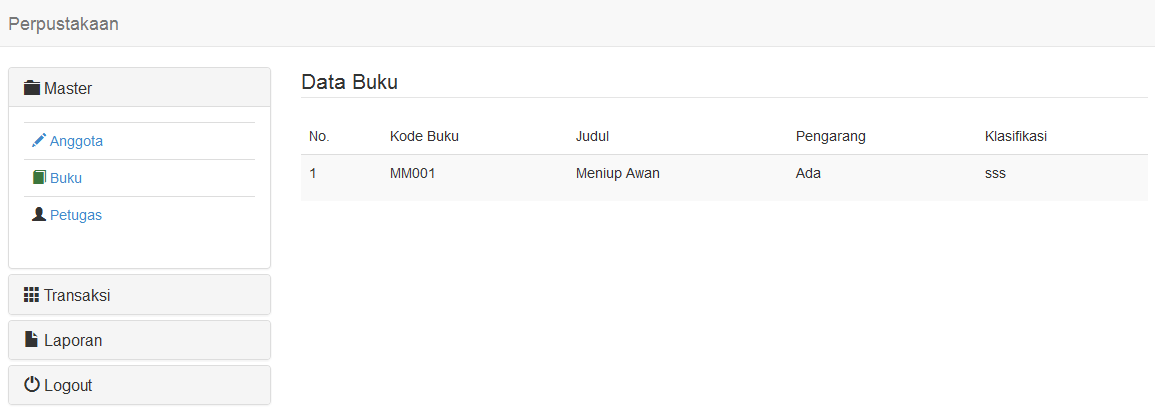
Task: Click the power icon beside Logout
Action: pos(32,385)
